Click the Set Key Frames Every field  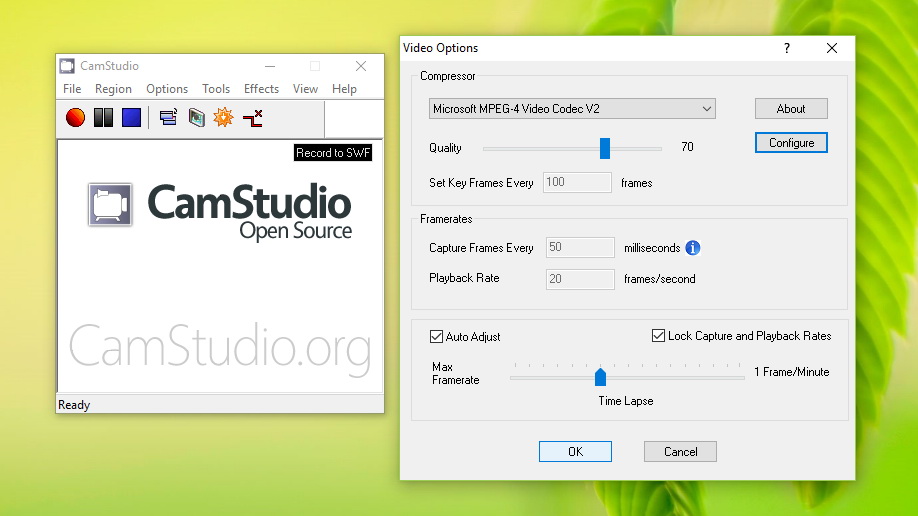[x=577, y=183]
